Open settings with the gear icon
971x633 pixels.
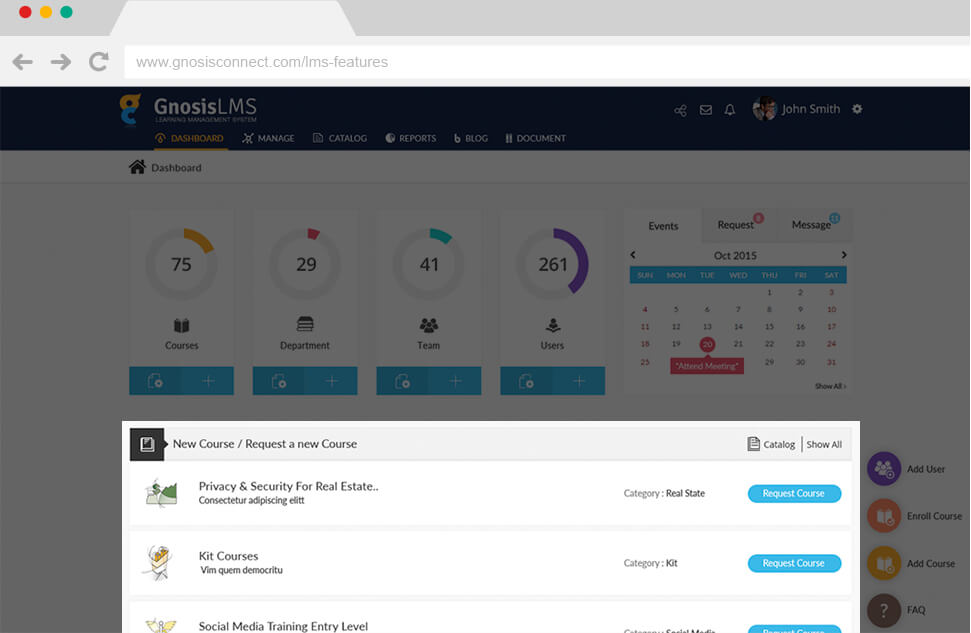[856, 110]
